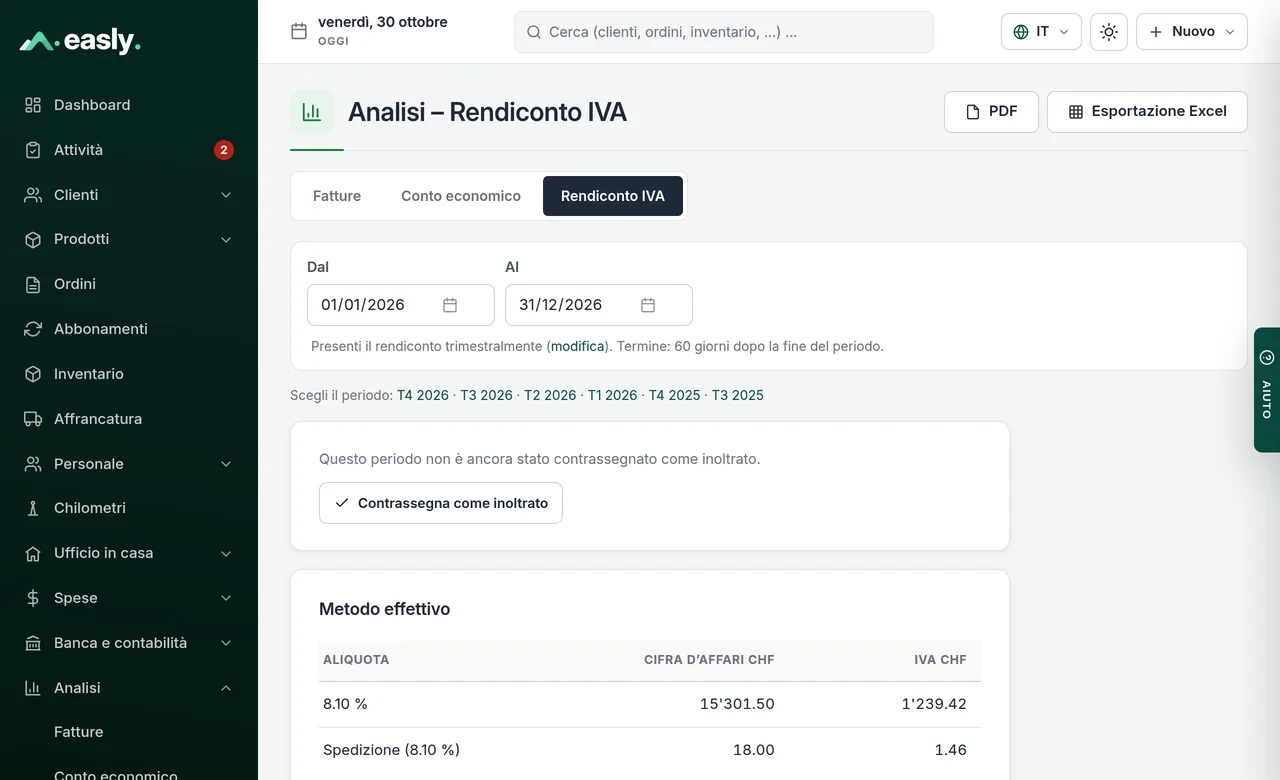Click the Inventario box icon
The height and width of the screenshot is (780, 1280).
pyautogui.click(x=33, y=374)
